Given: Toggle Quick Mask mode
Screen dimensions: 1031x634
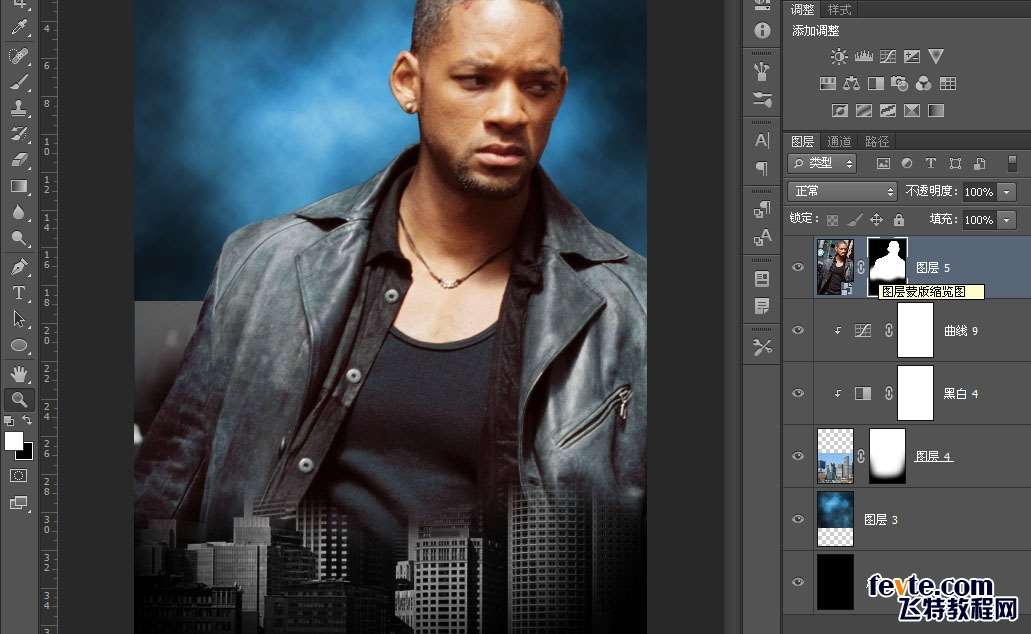Looking at the screenshot, I should coord(18,476).
